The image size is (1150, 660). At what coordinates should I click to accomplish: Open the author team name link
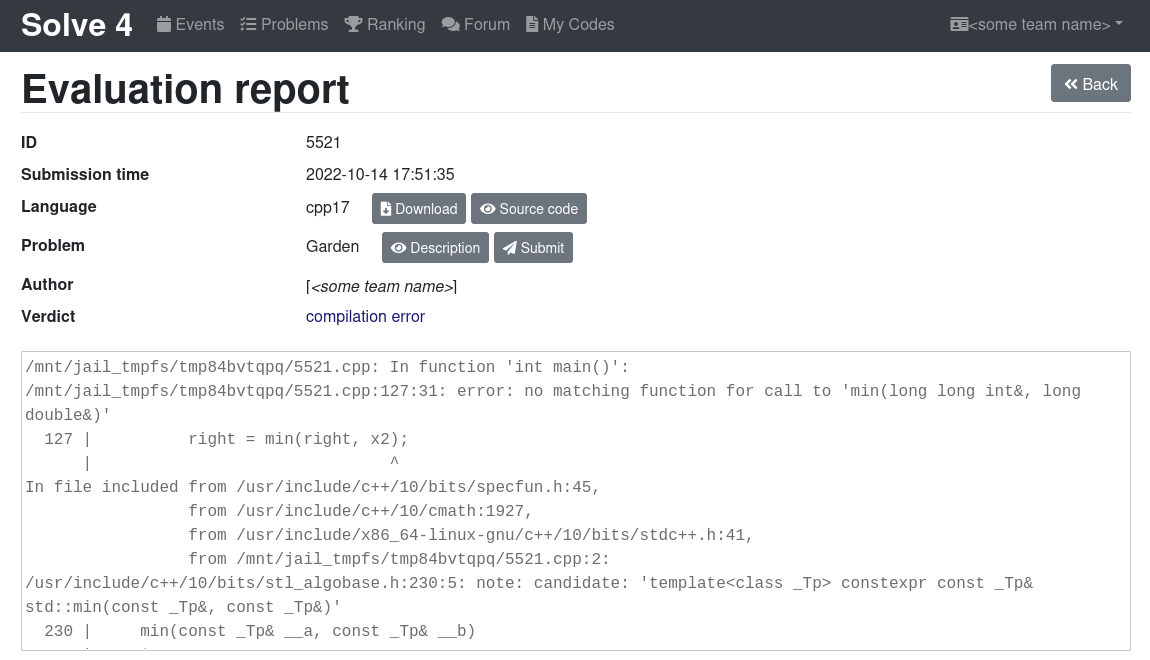(381, 287)
